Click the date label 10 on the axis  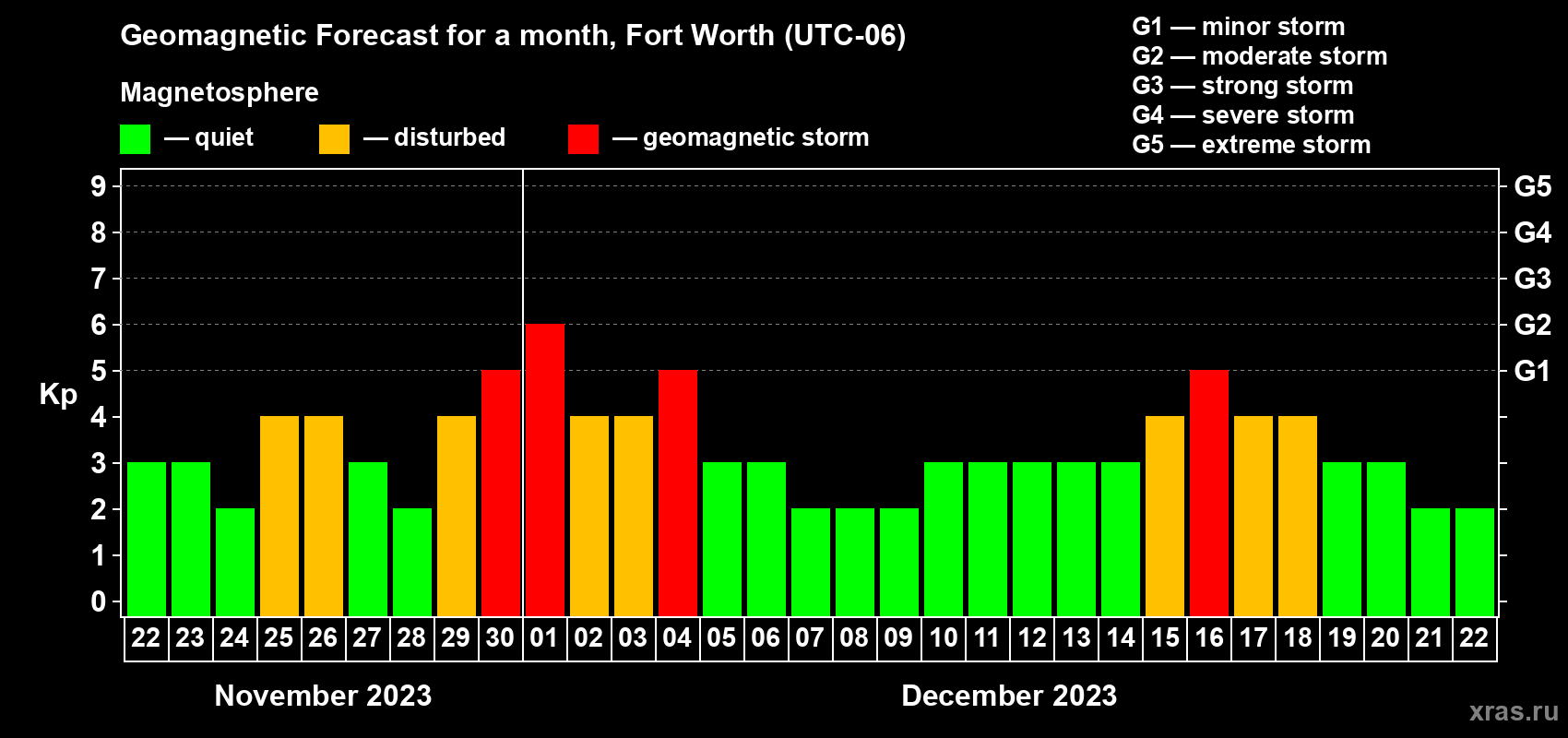pos(943,637)
